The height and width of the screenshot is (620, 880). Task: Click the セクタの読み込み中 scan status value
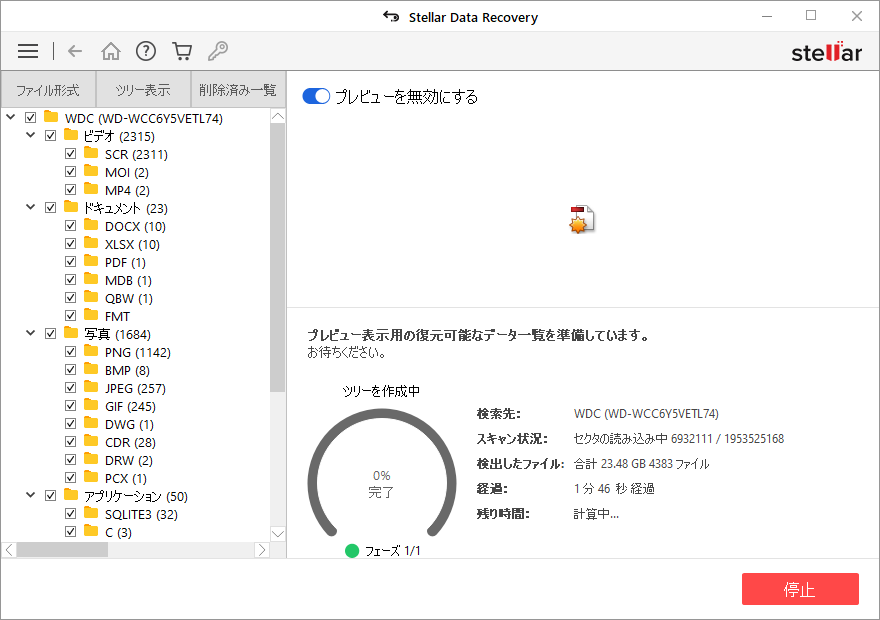click(679, 439)
